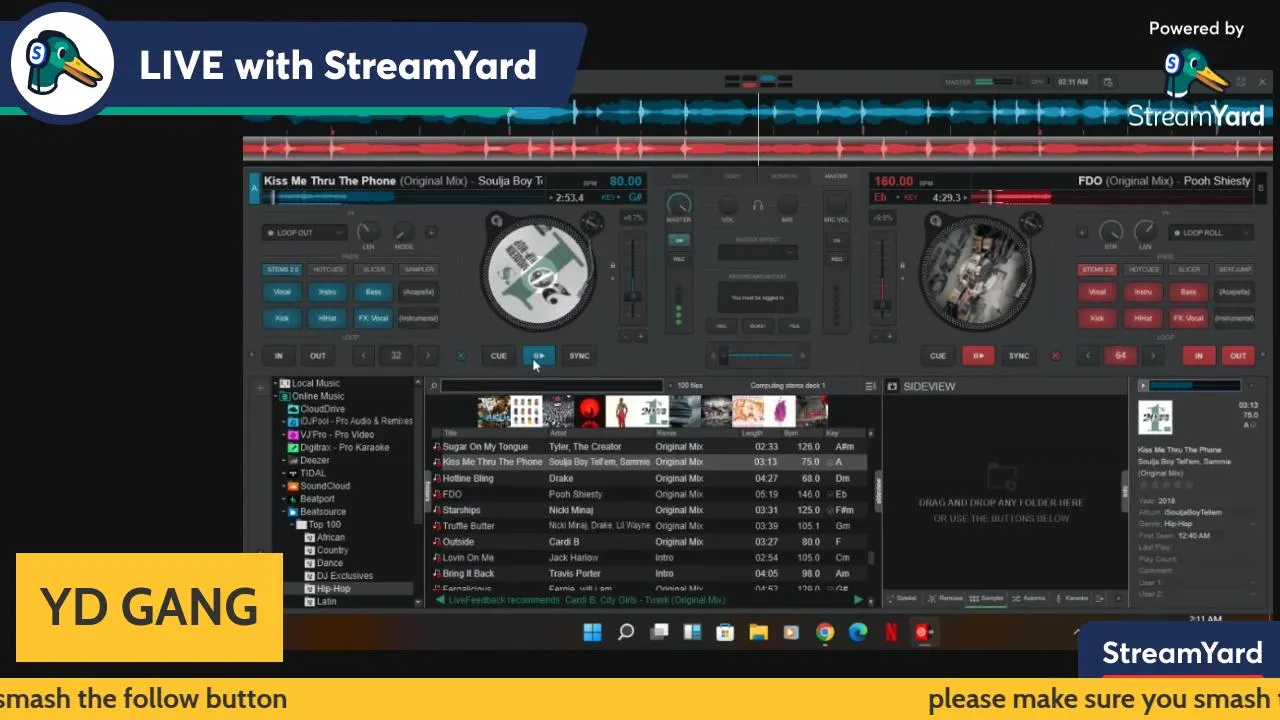Collapse the Top 100 folder node
Viewport: 1280px width, 720px height.
tap(292, 525)
